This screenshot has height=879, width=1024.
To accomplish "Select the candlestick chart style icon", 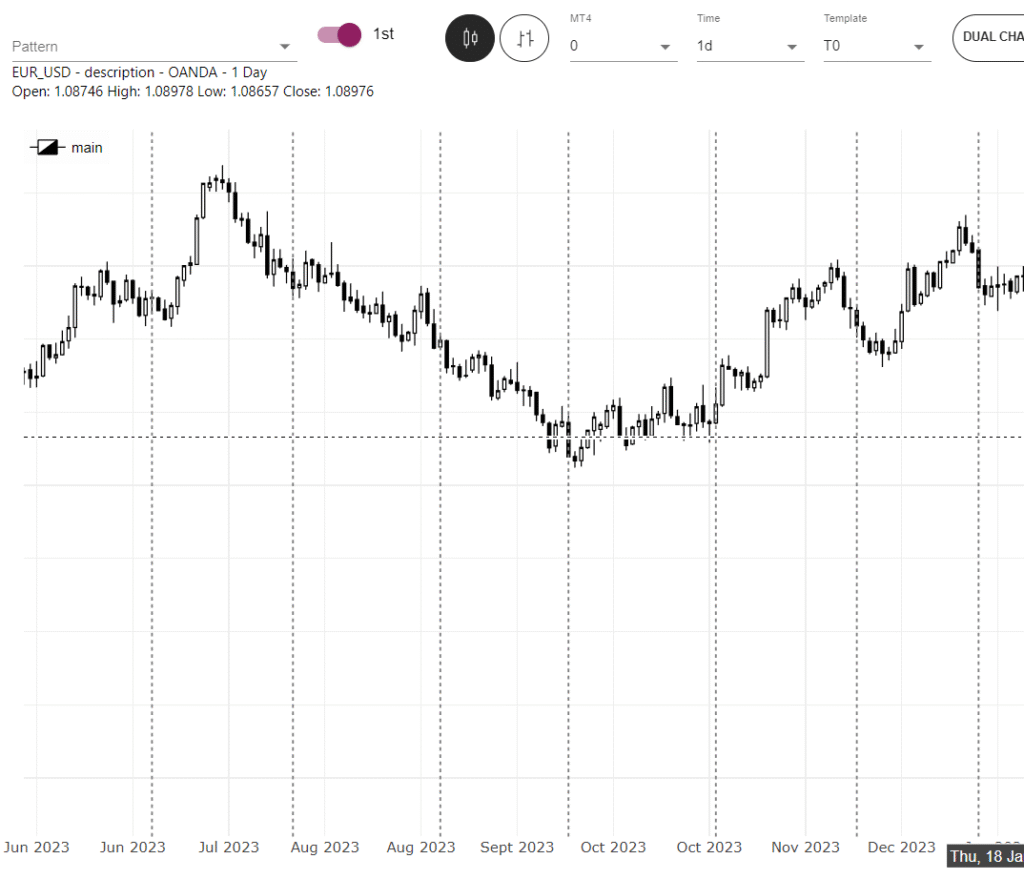I will pos(469,38).
